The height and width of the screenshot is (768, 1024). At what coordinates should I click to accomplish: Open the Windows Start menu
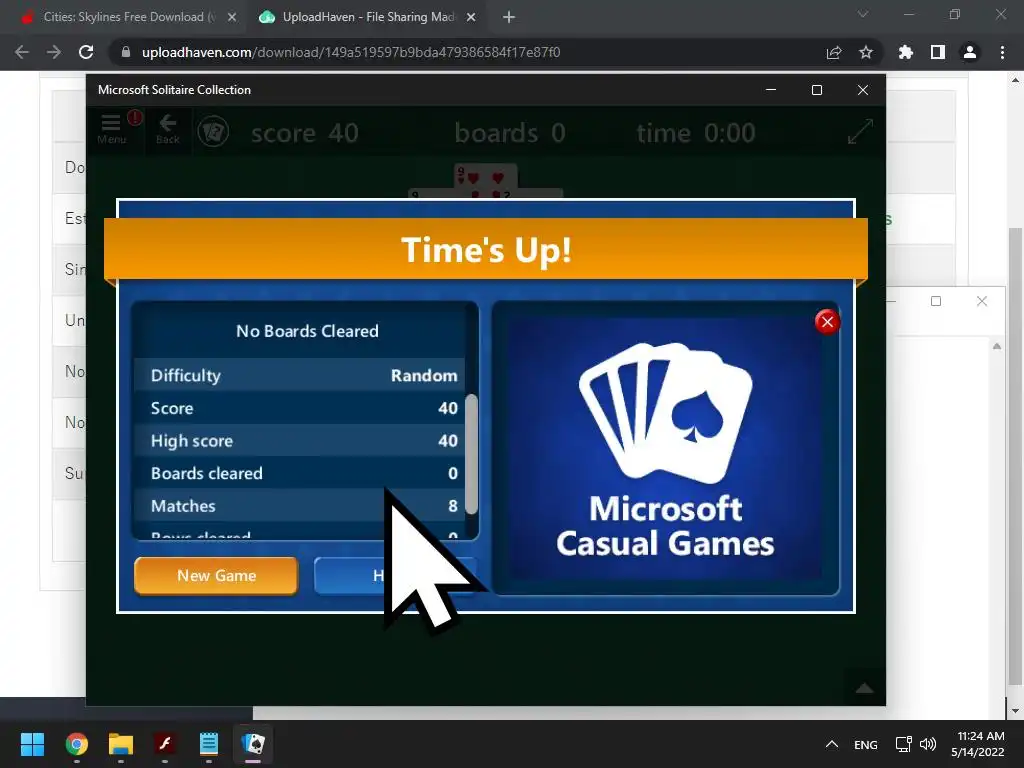[32, 744]
